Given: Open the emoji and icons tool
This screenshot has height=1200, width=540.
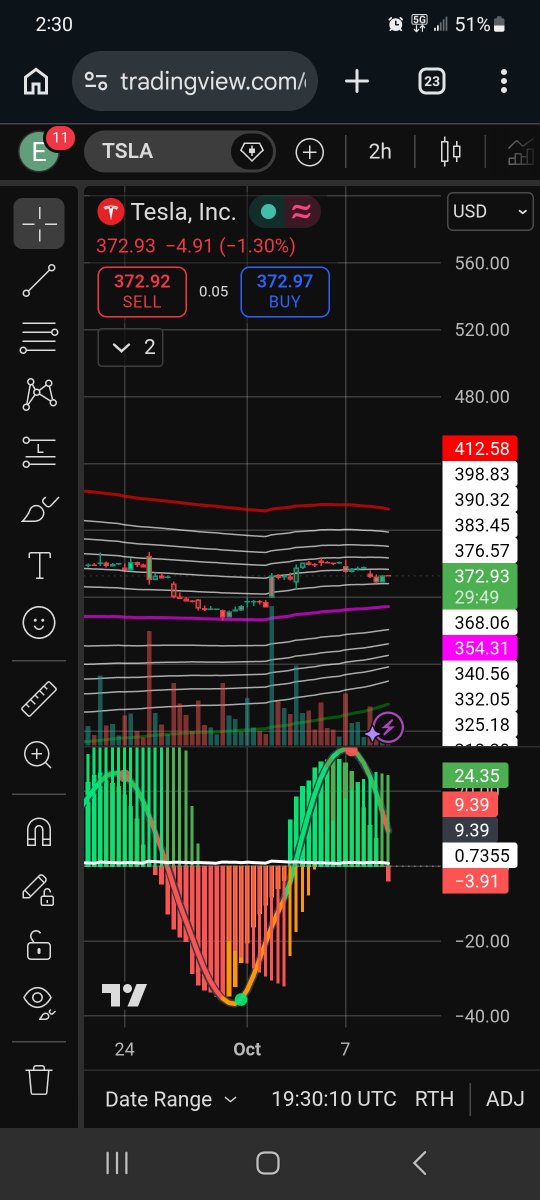Looking at the screenshot, I should (x=39, y=624).
